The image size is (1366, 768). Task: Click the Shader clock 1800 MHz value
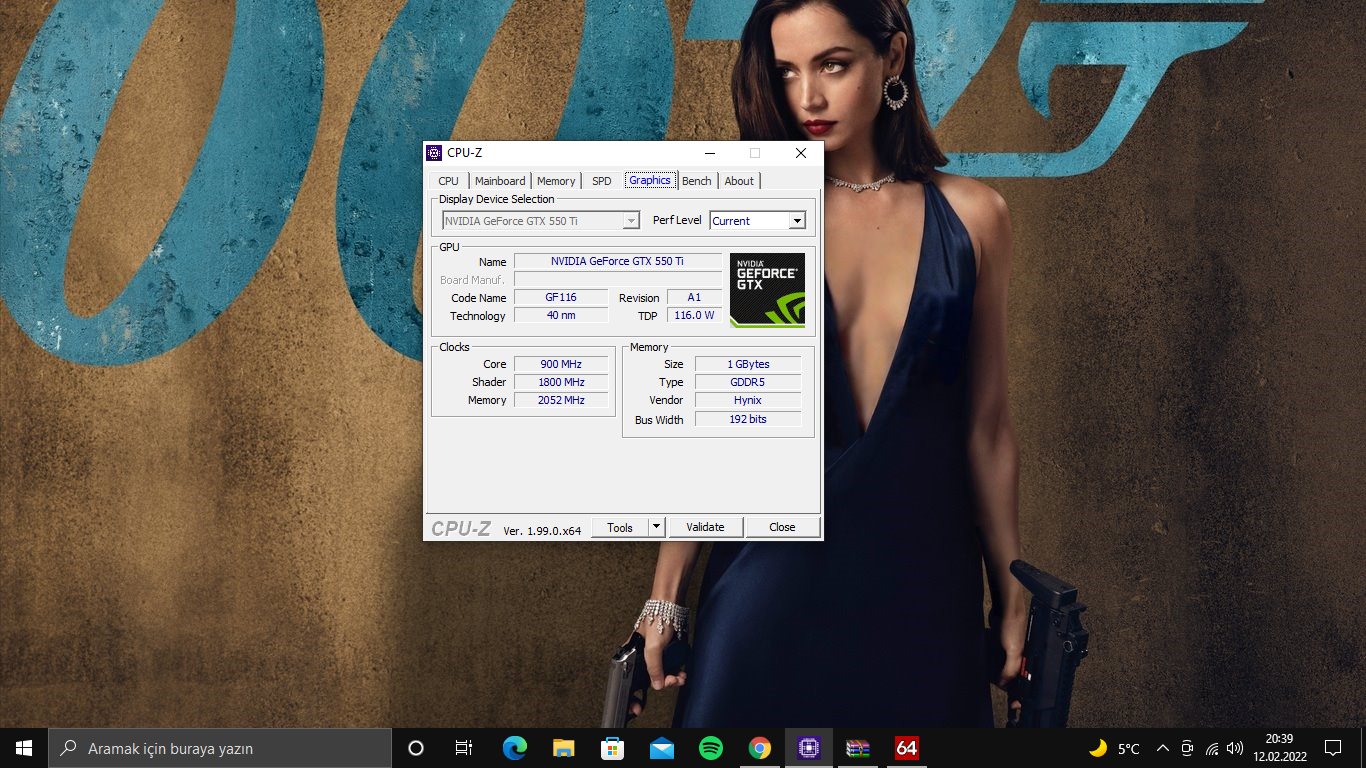561,382
